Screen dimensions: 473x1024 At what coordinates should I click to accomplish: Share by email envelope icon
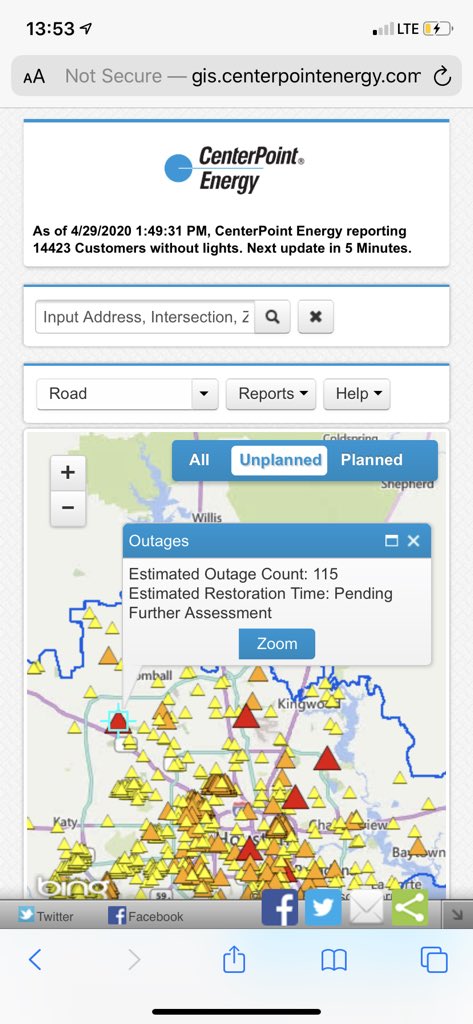click(367, 907)
